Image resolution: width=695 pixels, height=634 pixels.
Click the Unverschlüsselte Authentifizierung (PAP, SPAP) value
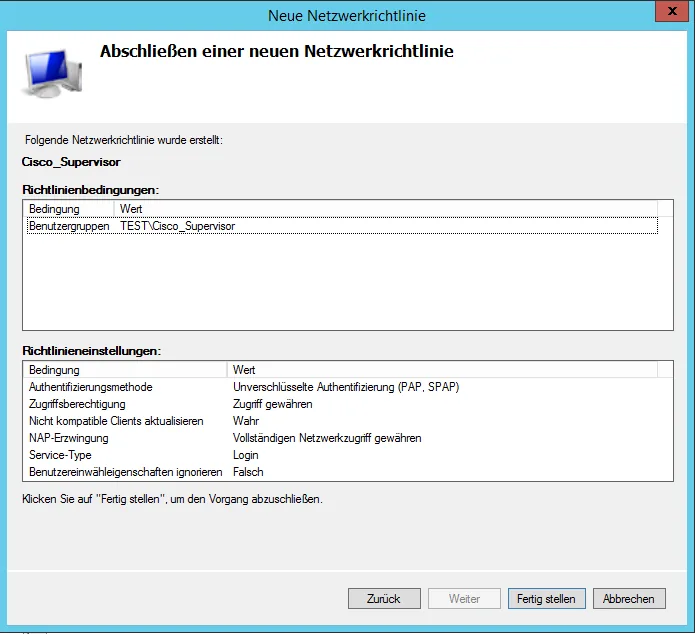[x=346, y=387]
